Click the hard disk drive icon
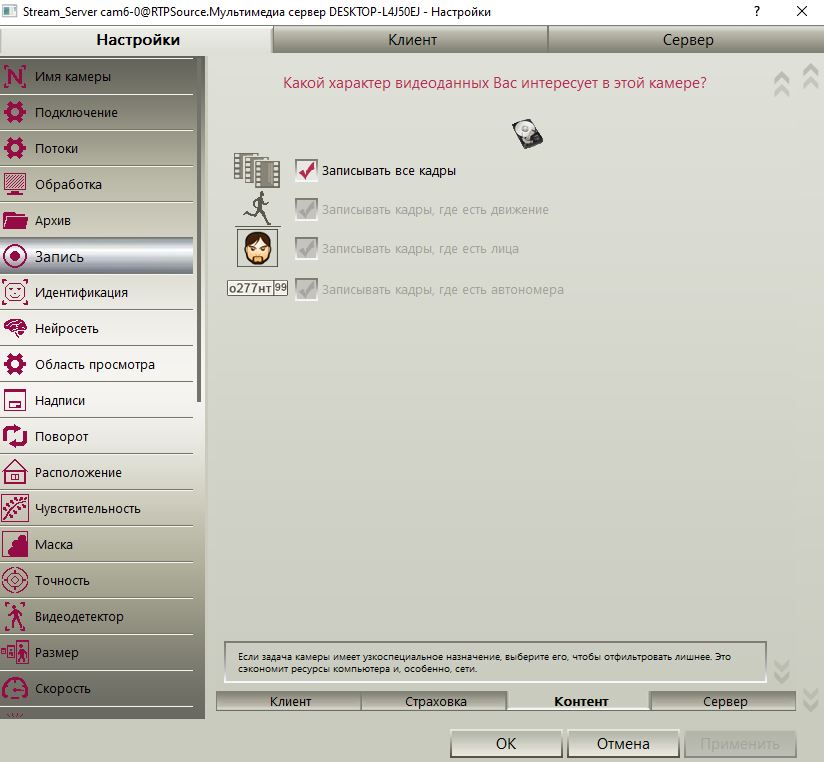 [x=528, y=133]
